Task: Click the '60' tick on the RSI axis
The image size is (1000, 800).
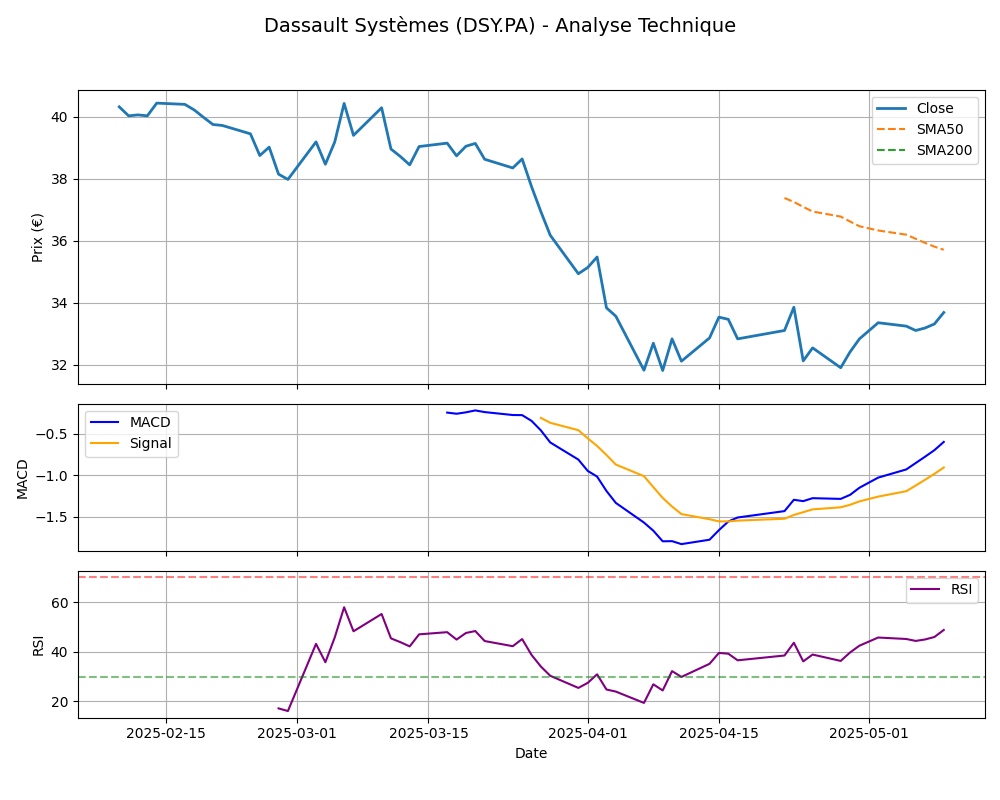Action: tap(59, 603)
